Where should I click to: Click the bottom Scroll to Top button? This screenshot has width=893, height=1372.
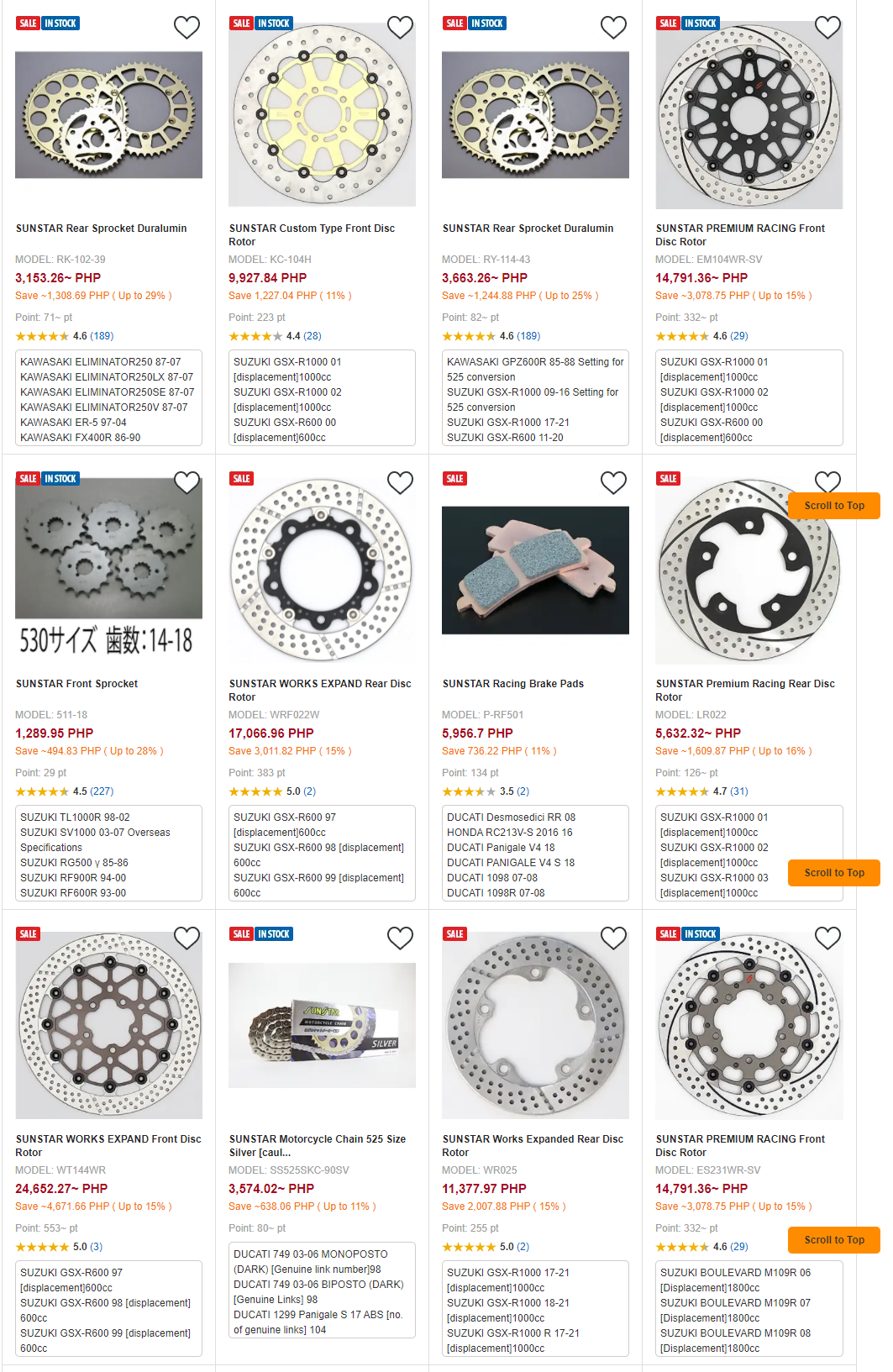(x=834, y=1240)
